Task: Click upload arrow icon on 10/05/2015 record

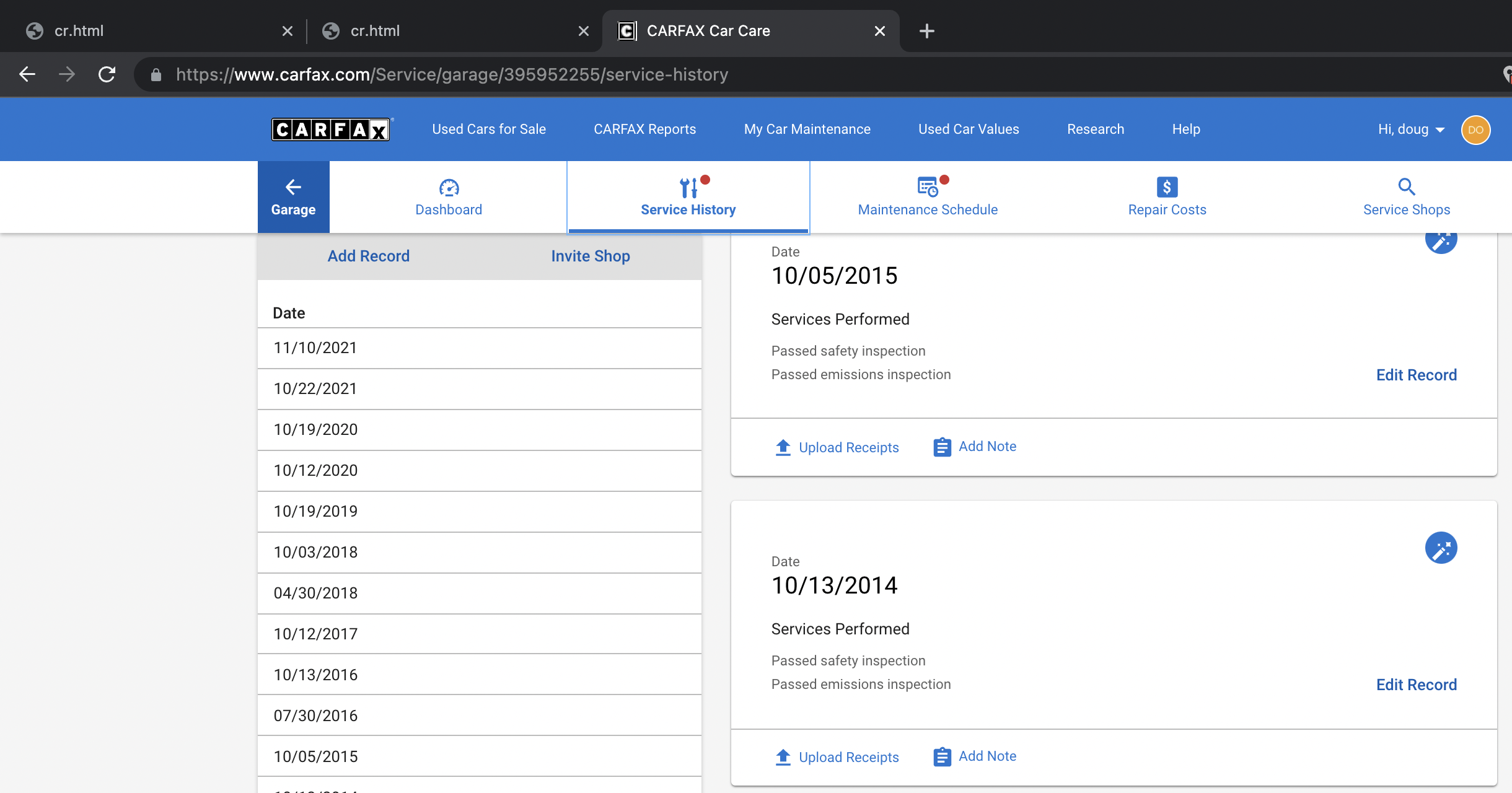Action: [x=783, y=447]
